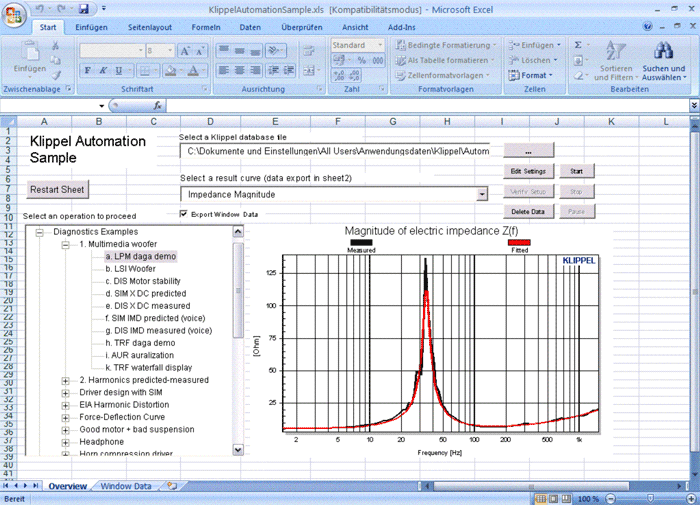Click the increase font size icon
The image size is (700, 505).
coord(185,51)
